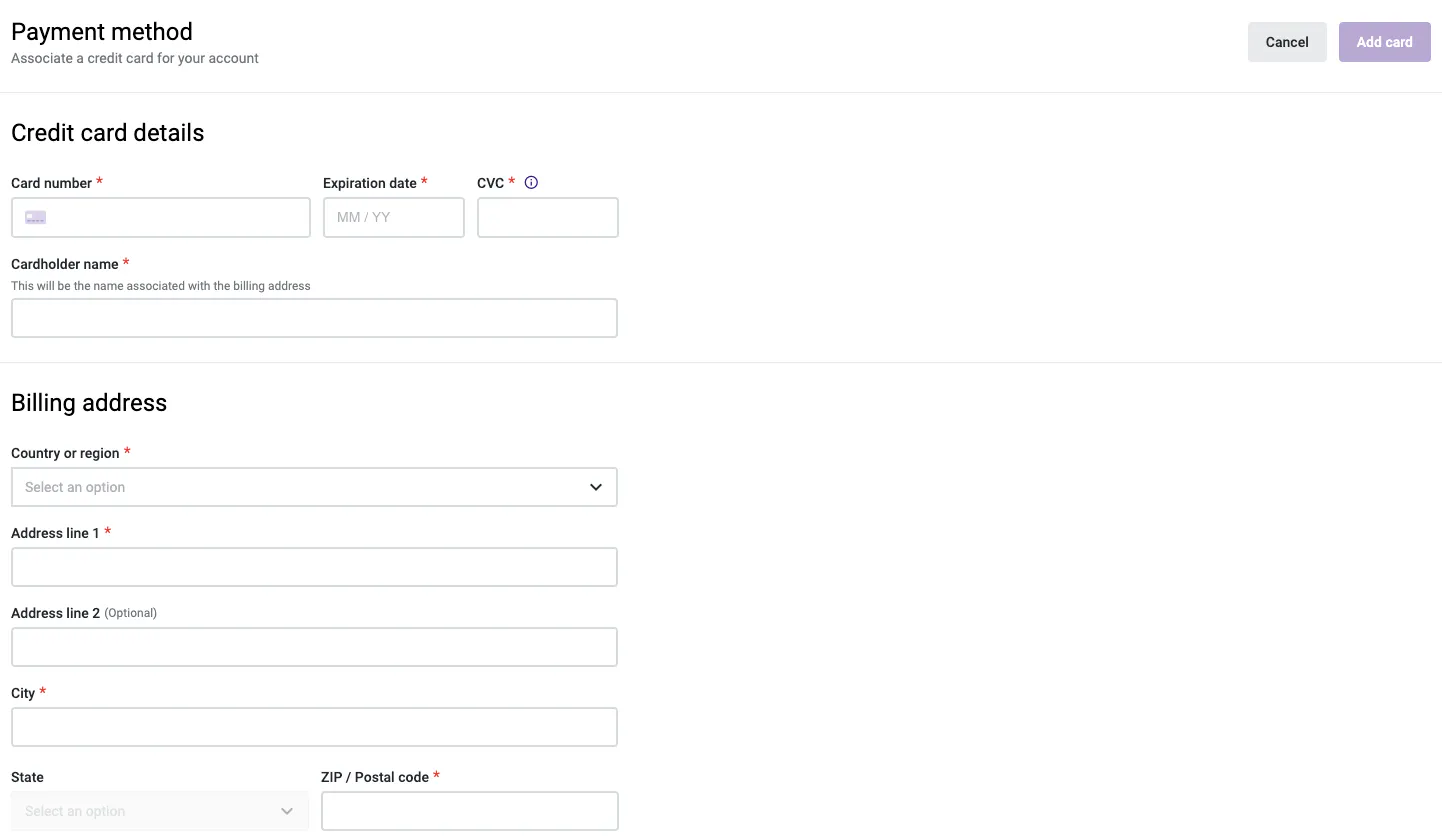Viewport: 1442px width, 840px height.
Task: Click the Cancel button
Action: 1287,42
